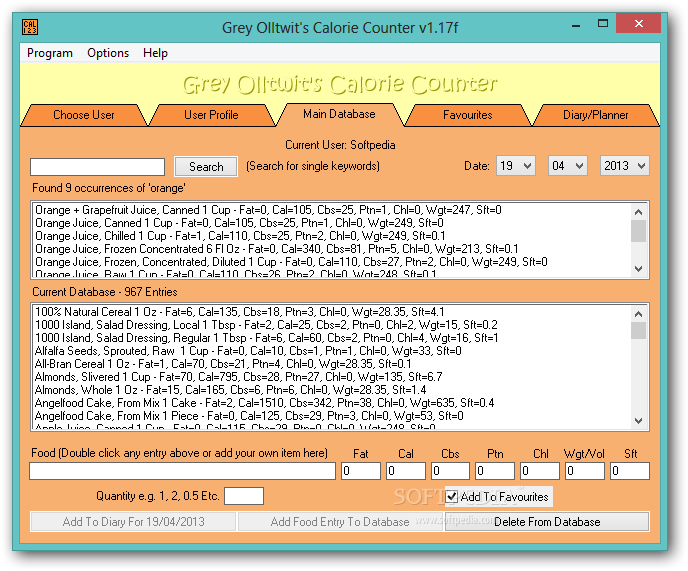Click database list scroll up arrow
The height and width of the screenshot is (571, 688).
(x=638, y=314)
